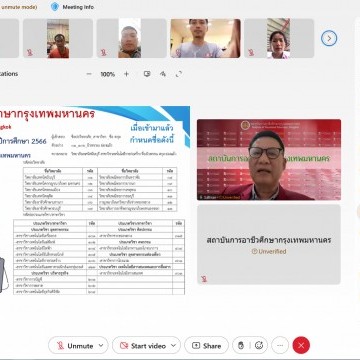The height and width of the screenshot is (360, 360).
Task: Expand the Unmute audio options arrow
Action: (101, 346)
